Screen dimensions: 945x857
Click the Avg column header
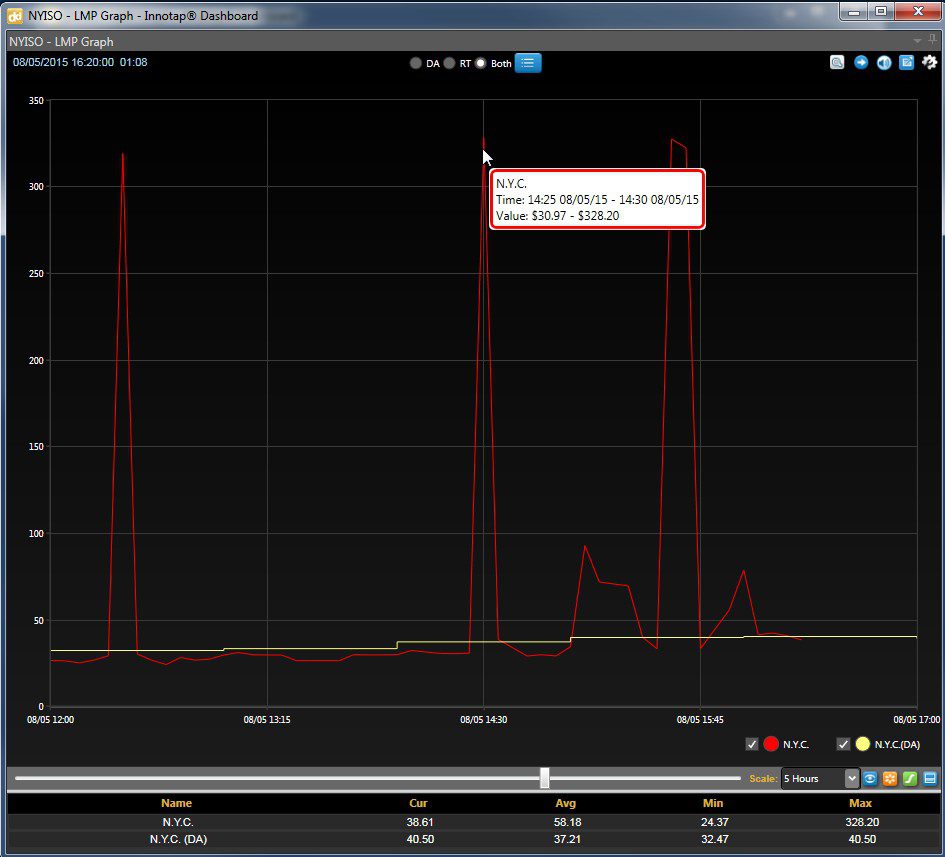pyautogui.click(x=566, y=803)
